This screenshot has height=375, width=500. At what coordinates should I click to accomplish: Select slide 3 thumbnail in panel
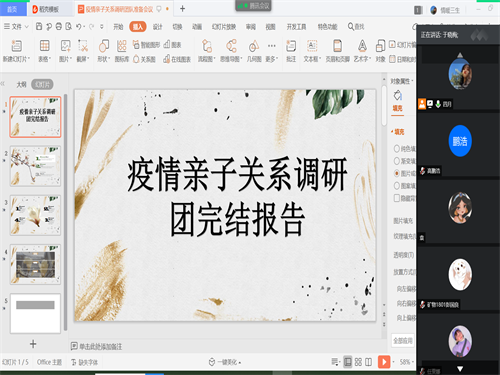(35, 215)
